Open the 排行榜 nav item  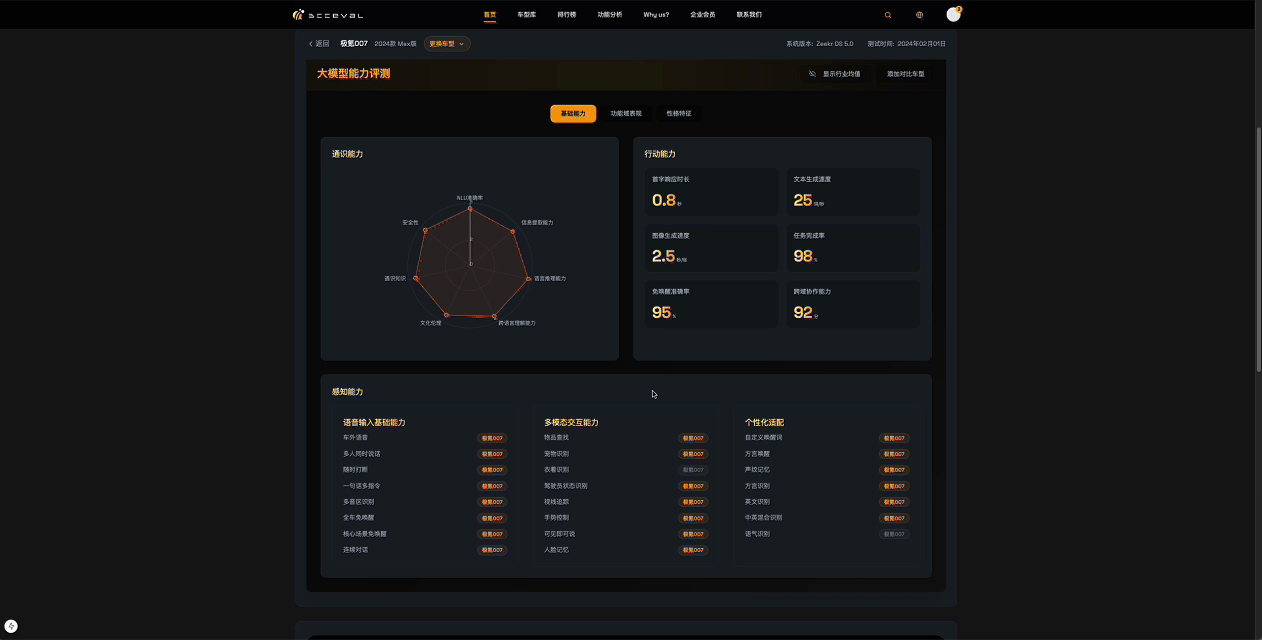pyautogui.click(x=567, y=15)
